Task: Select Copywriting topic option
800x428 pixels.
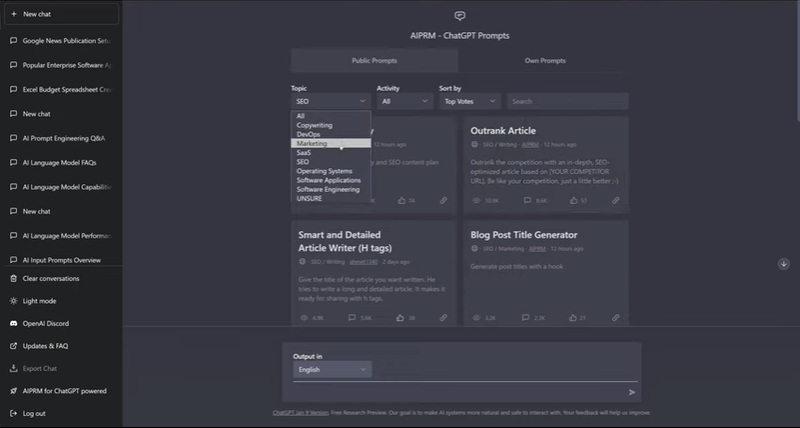Action: point(331,125)
